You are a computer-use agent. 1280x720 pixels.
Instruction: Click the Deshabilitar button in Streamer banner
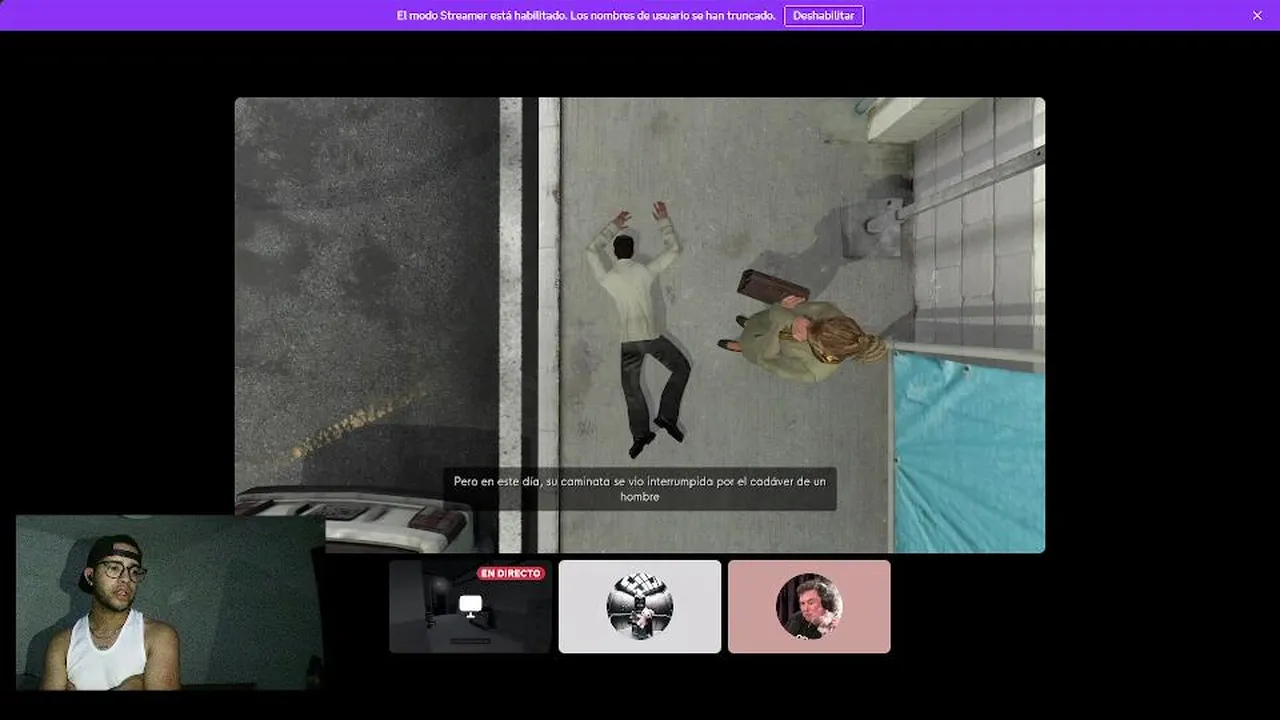point(823,16)
